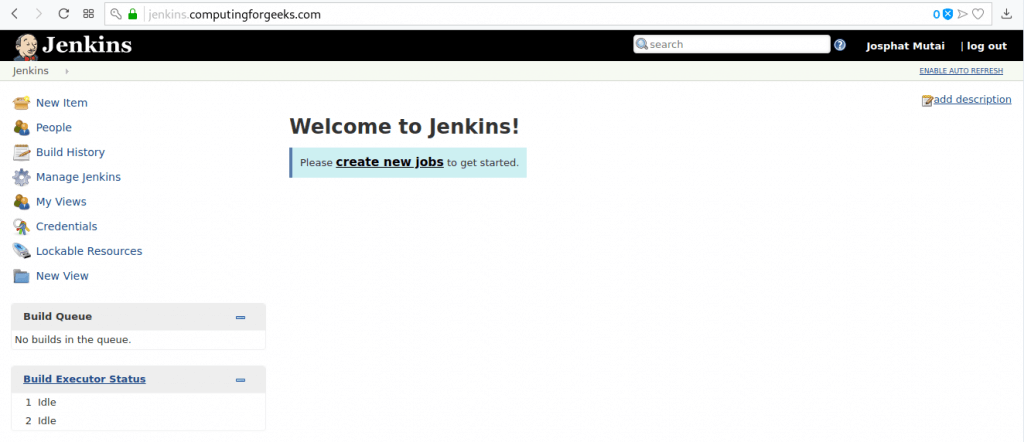Open New View link
Image resolution: width=1024 pixels, height=442 pixels.
click(x=62, y=276)
